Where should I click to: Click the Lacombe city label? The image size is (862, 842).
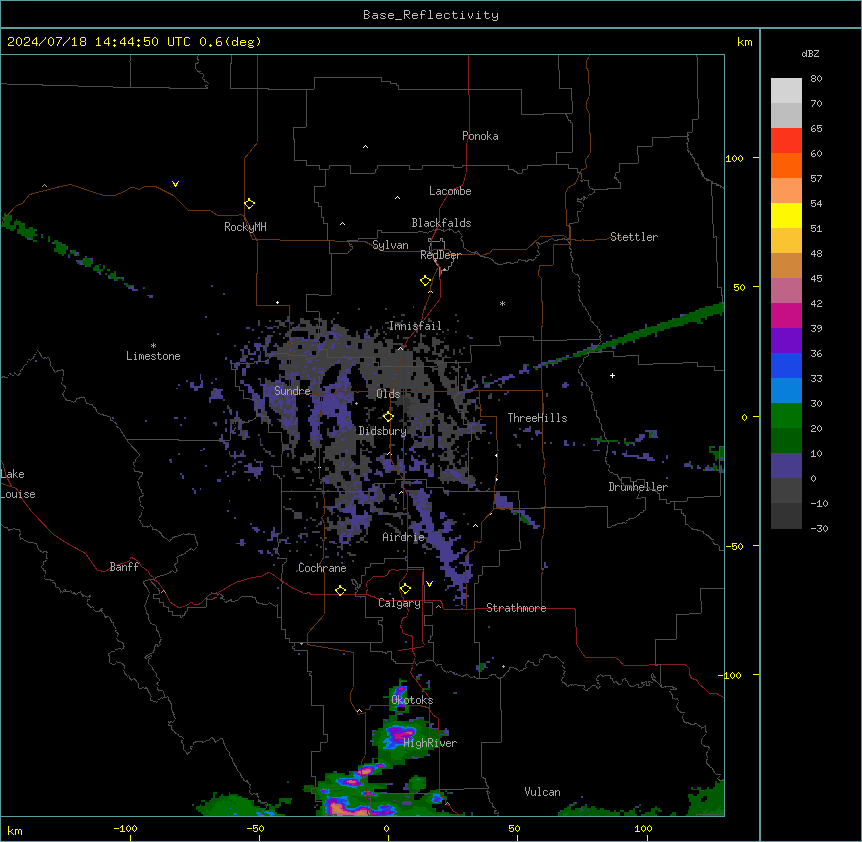(450, 191)
